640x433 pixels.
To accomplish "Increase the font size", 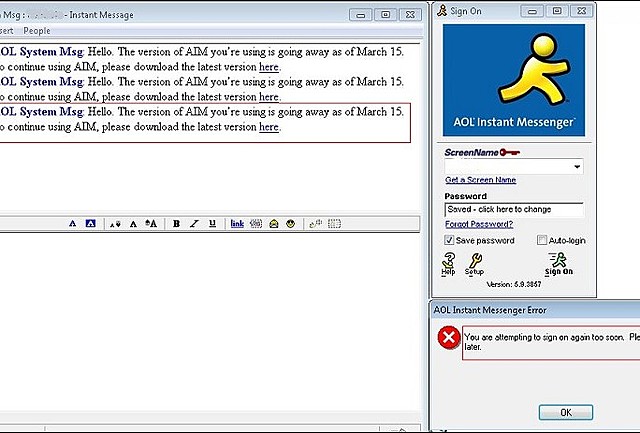I will [151, 224].
